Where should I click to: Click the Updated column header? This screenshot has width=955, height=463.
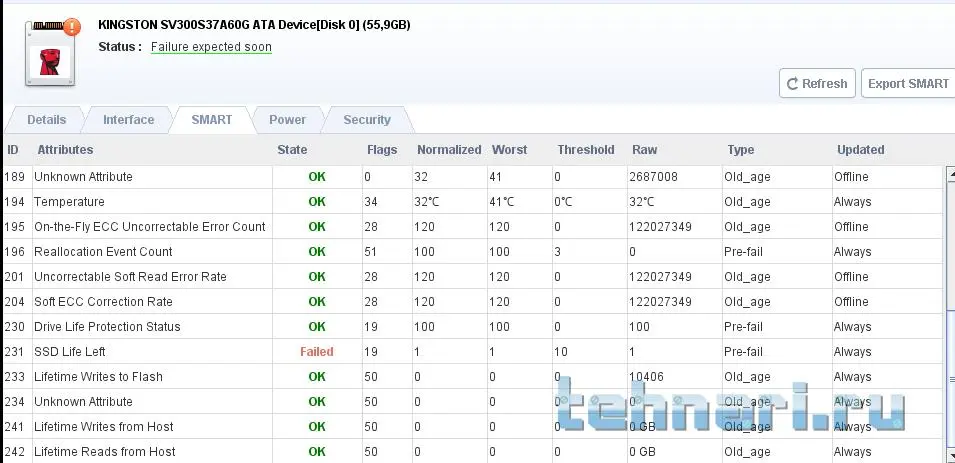(861, 150)
